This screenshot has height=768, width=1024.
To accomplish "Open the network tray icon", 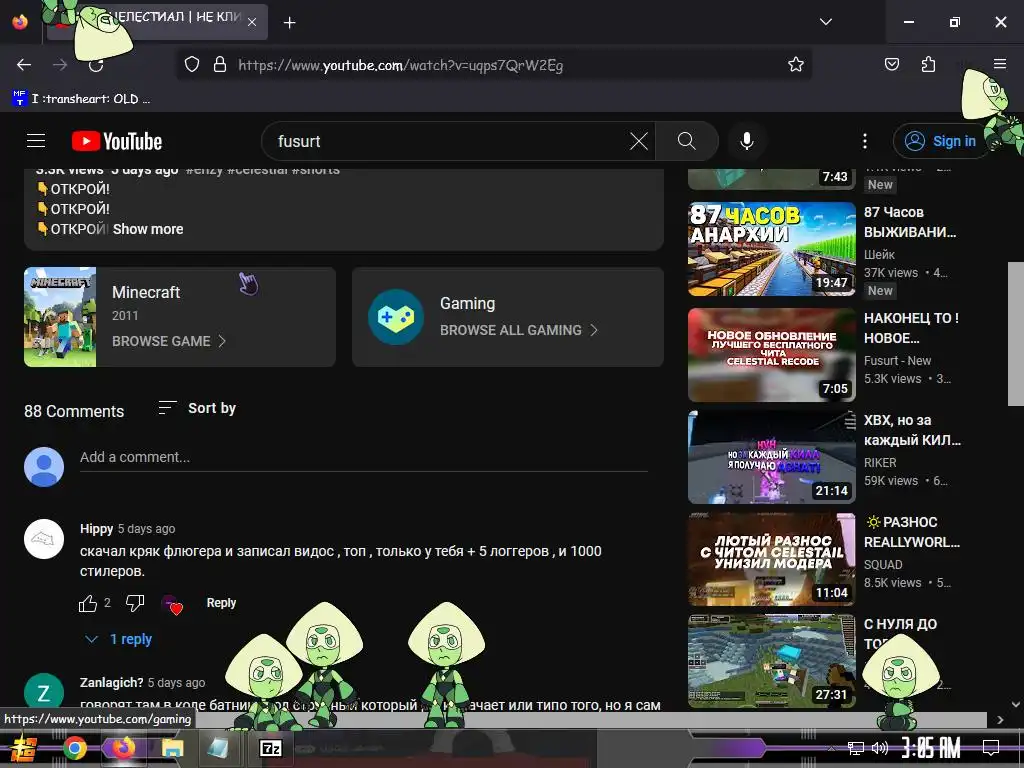I will click(x=856, y=748).
